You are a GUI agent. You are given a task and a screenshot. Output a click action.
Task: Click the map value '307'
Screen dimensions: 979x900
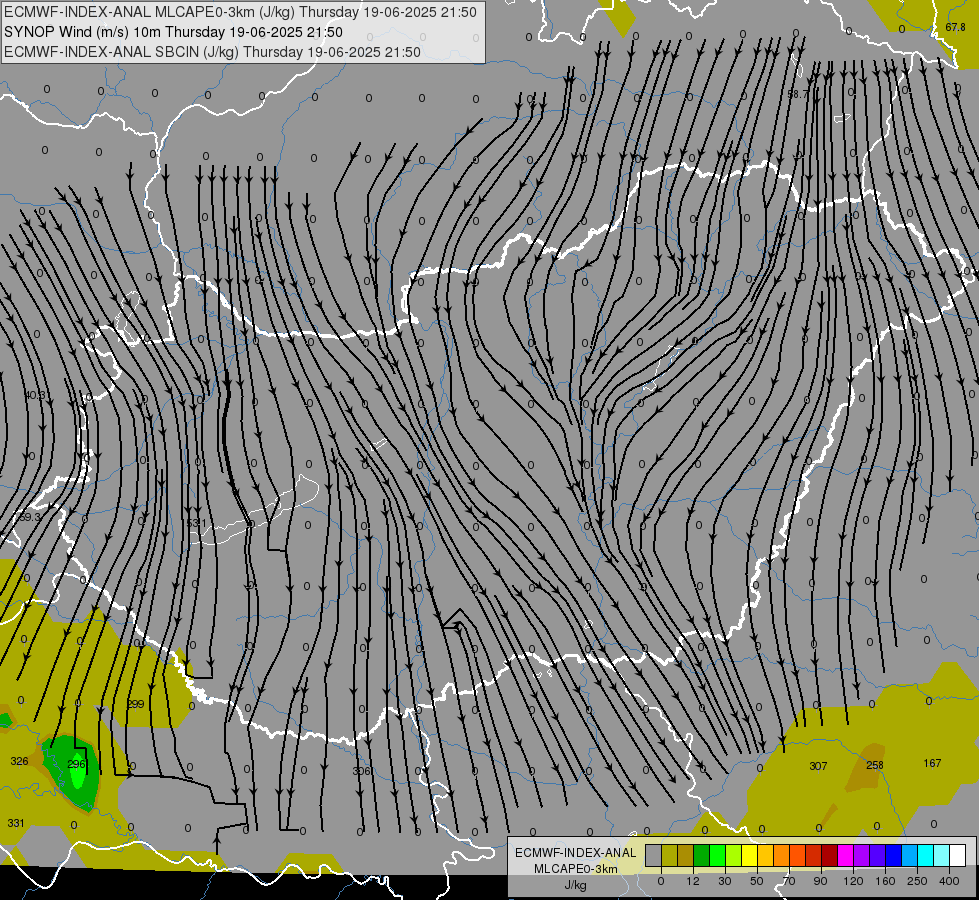pos(818,766)
